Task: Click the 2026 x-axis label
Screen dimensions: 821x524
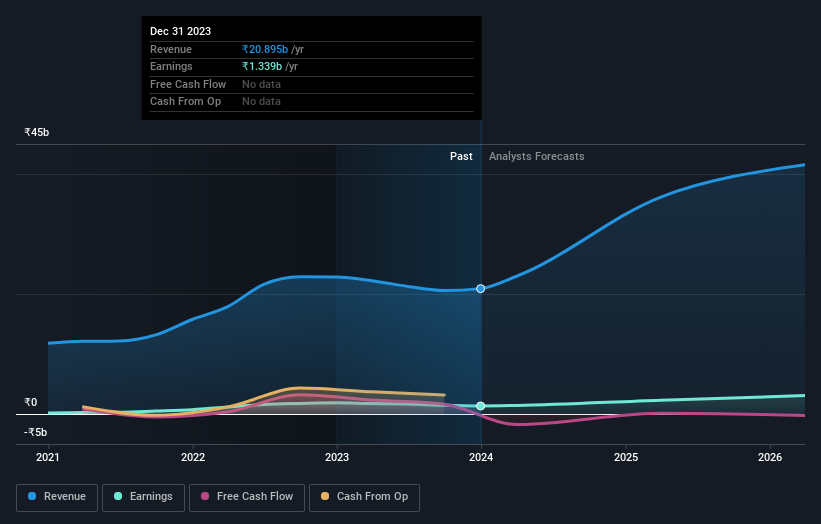Action: point(770,458)
